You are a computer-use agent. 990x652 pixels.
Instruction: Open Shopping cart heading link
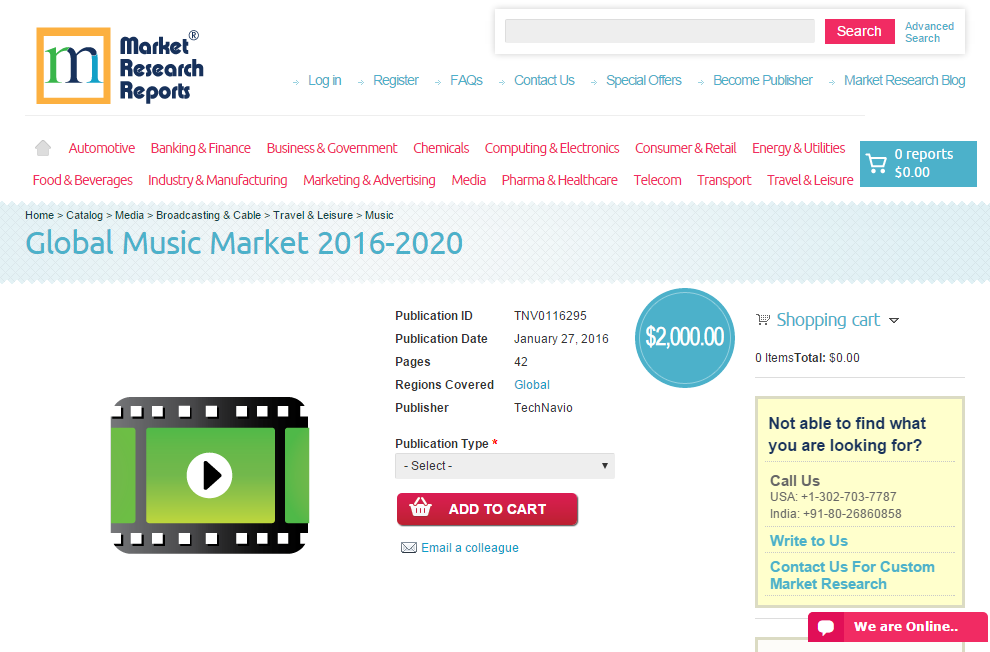point(828,320)
